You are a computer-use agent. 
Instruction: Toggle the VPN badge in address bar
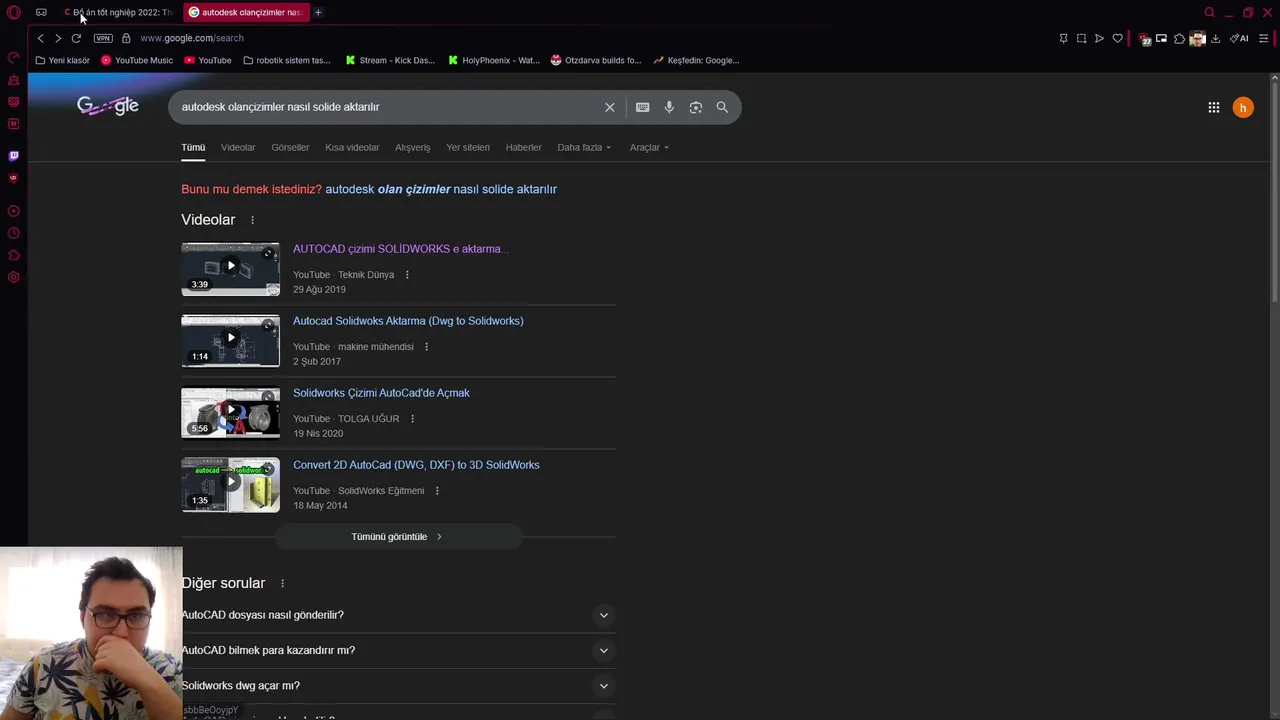[103, 38]
